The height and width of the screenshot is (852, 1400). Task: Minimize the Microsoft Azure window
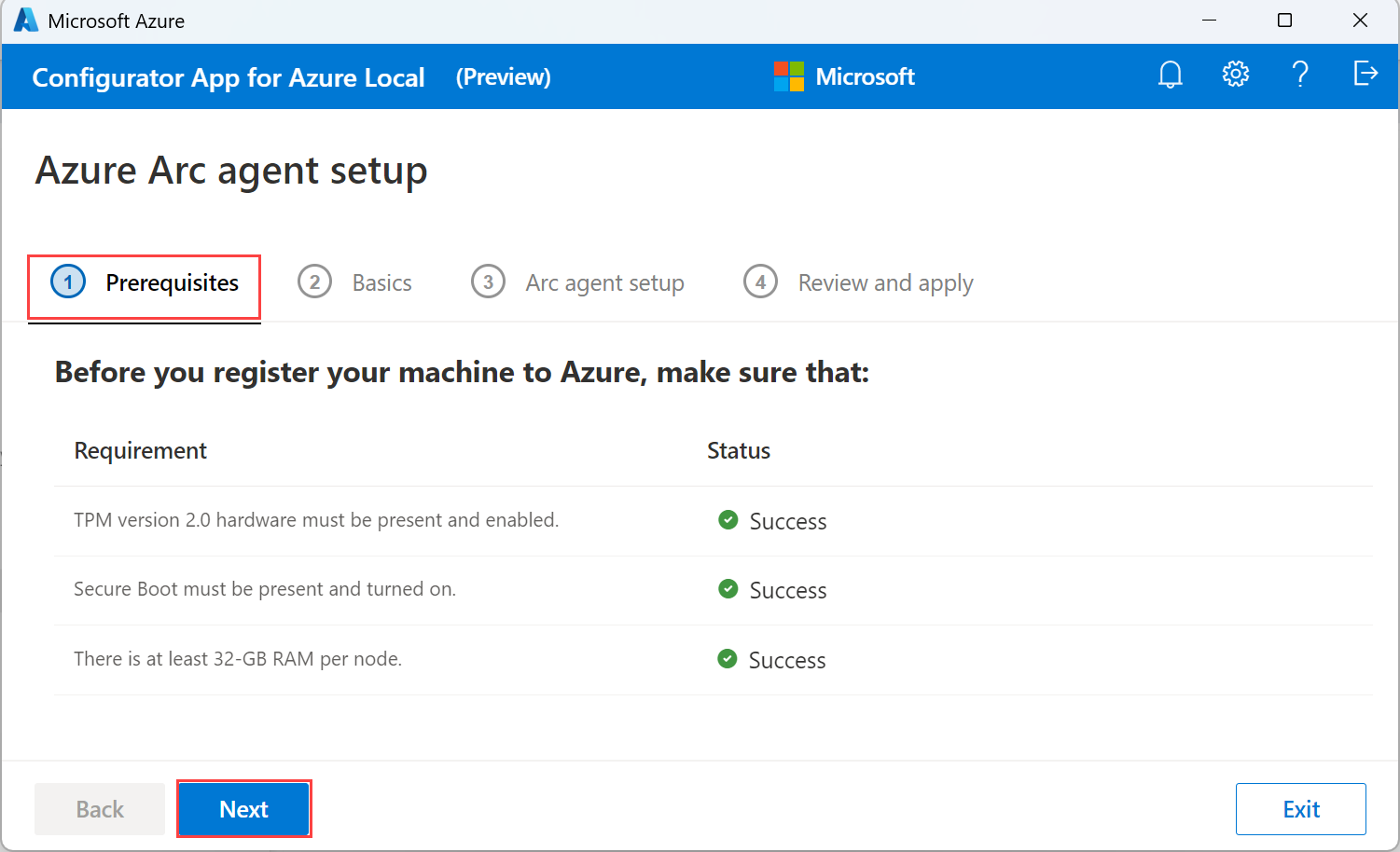(1210, 21)
